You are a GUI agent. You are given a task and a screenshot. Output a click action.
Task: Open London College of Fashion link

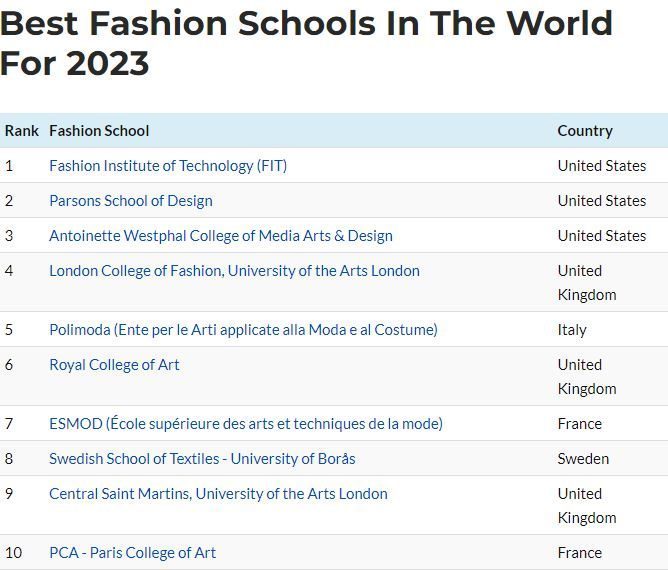(x=234, y=271)
